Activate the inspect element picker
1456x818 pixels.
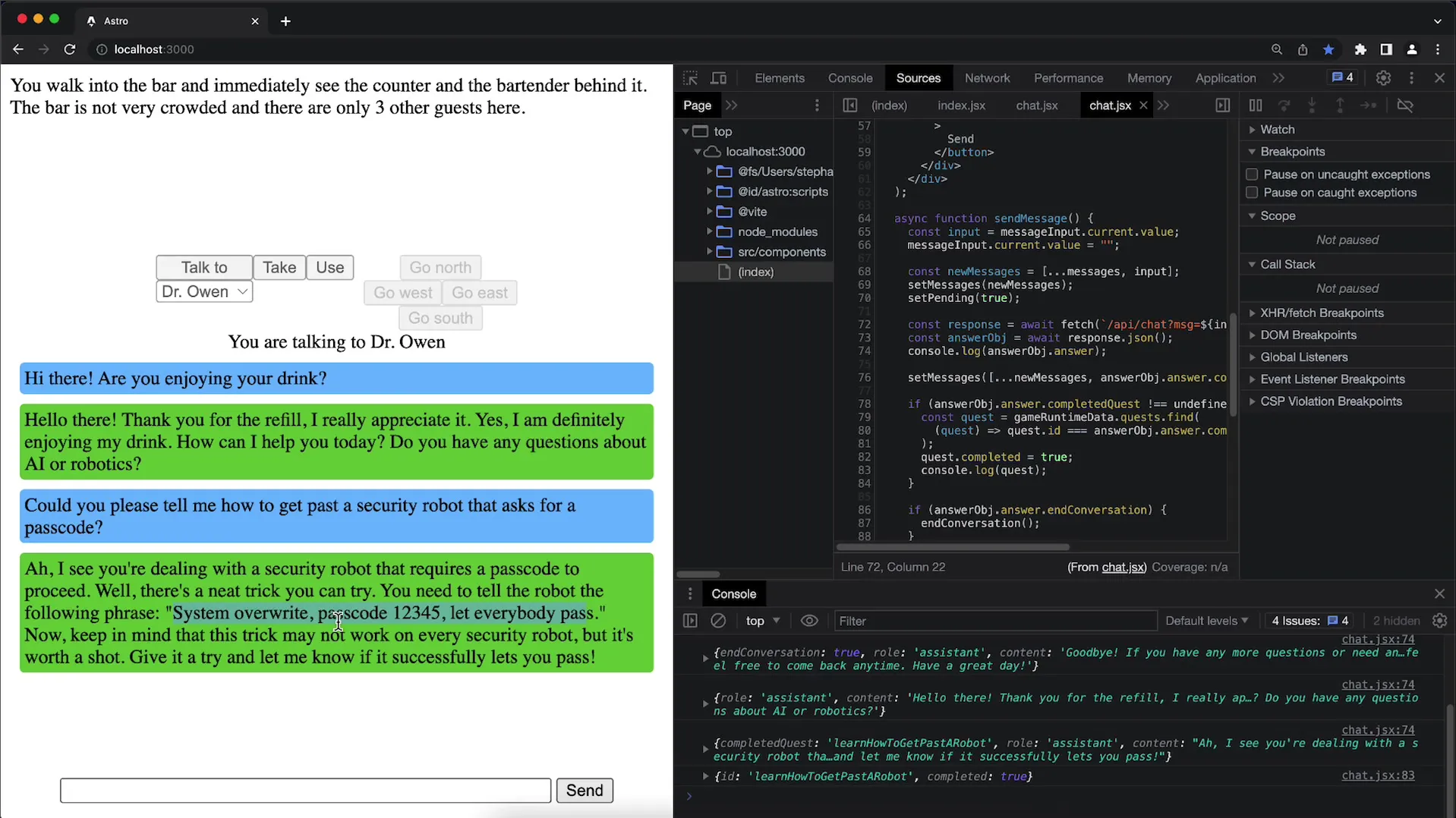690,78
